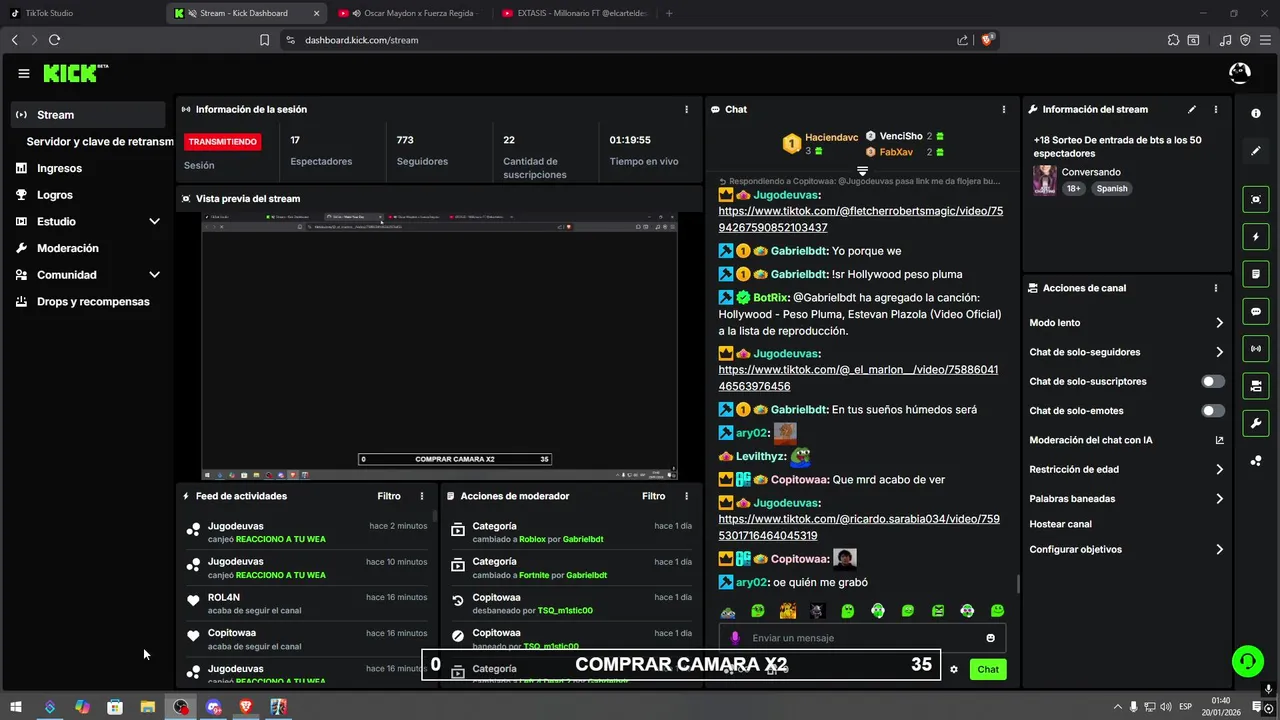Open Palabras baneadas chevron
Screen dimensions: 1280x720
1219,498
